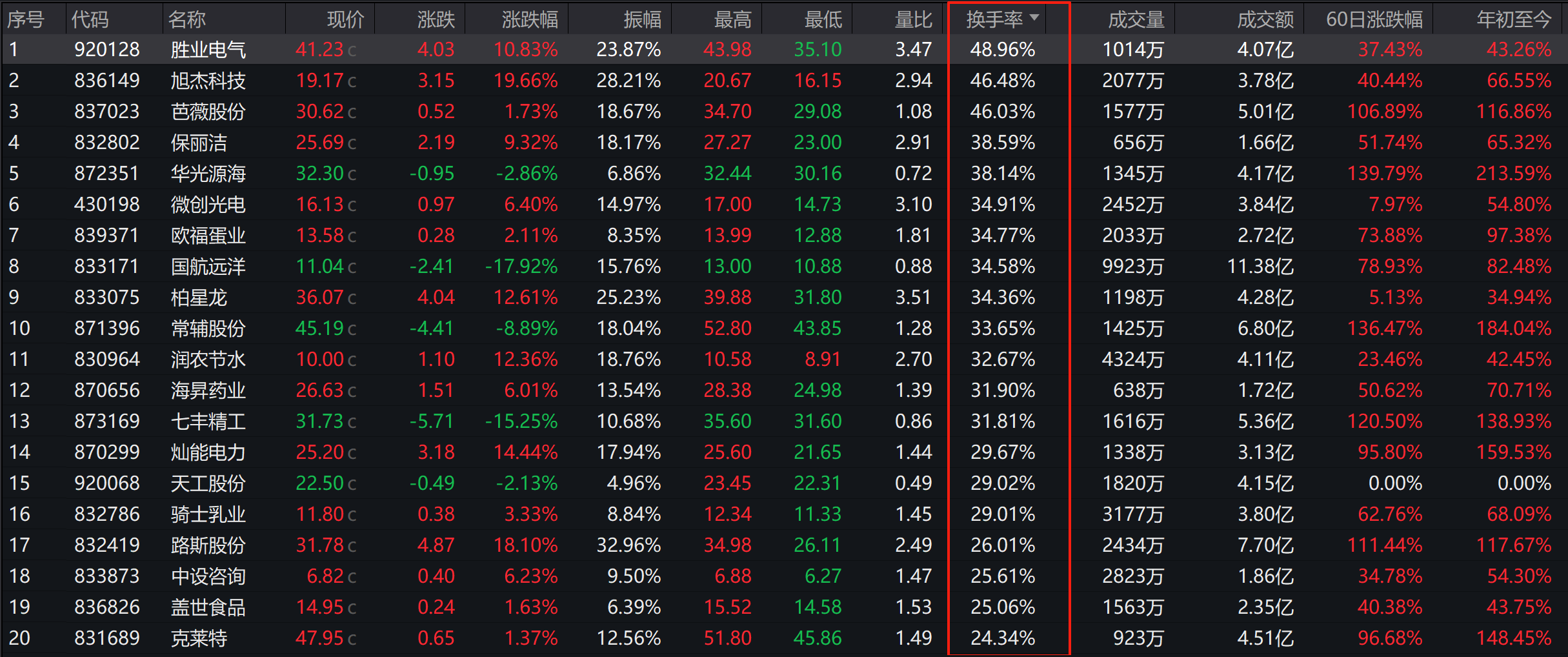Sort by 年初至今 column header
The image size is (1568, 657).
1514,19
